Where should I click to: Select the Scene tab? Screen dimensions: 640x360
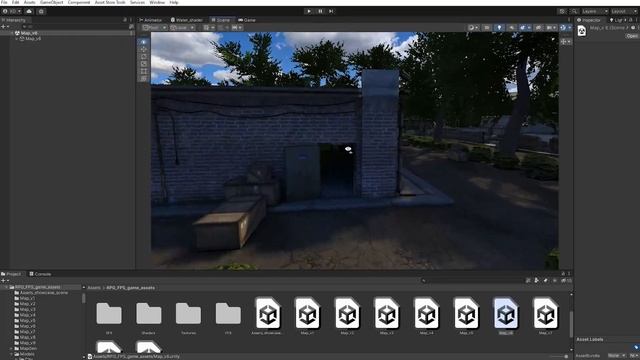click(221, 20)
